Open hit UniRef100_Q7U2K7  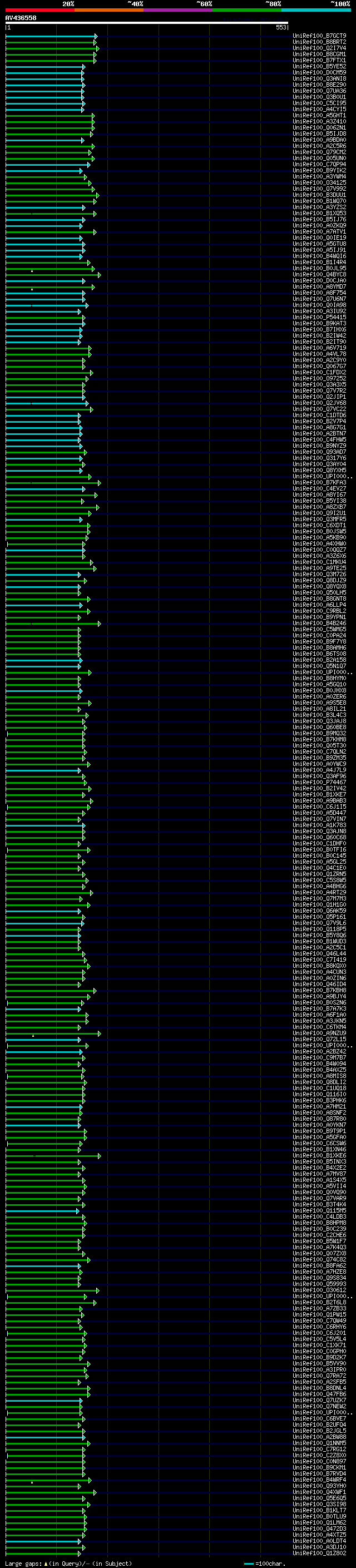coord(319,1400)
